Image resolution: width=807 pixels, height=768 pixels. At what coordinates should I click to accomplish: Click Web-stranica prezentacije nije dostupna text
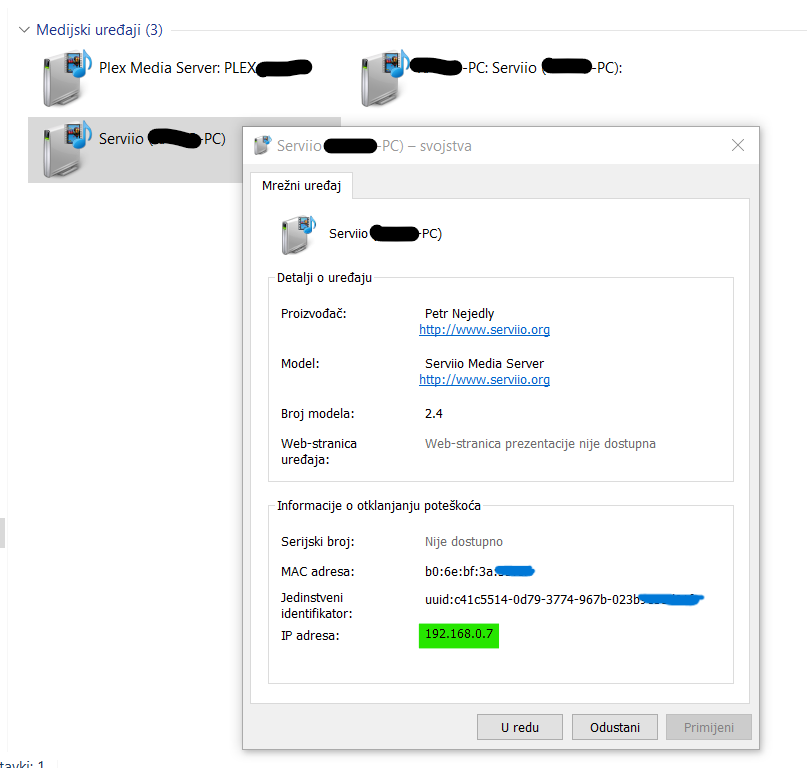[x=540, y=444]
